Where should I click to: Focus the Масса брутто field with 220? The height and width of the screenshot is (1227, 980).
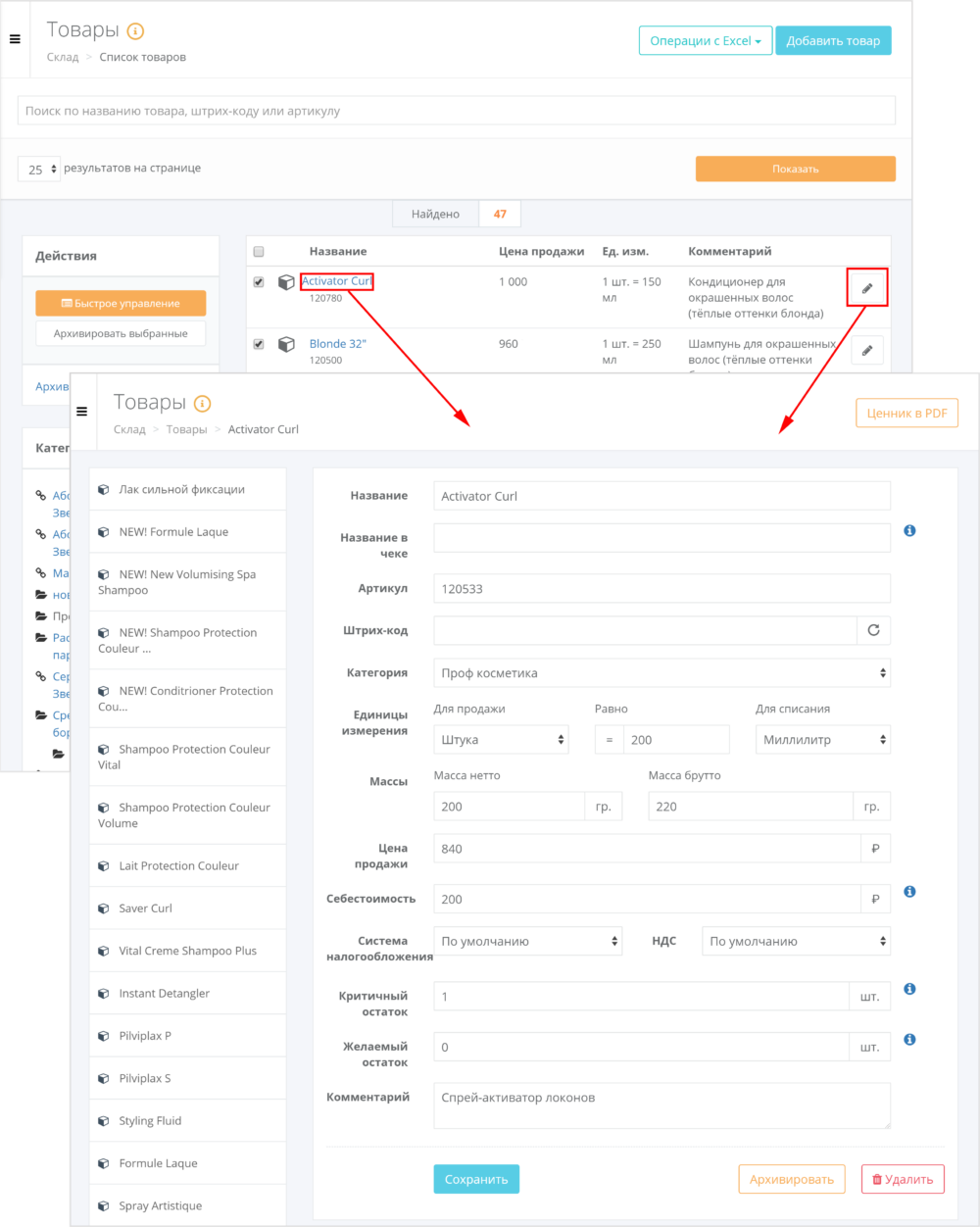(751, 807)
